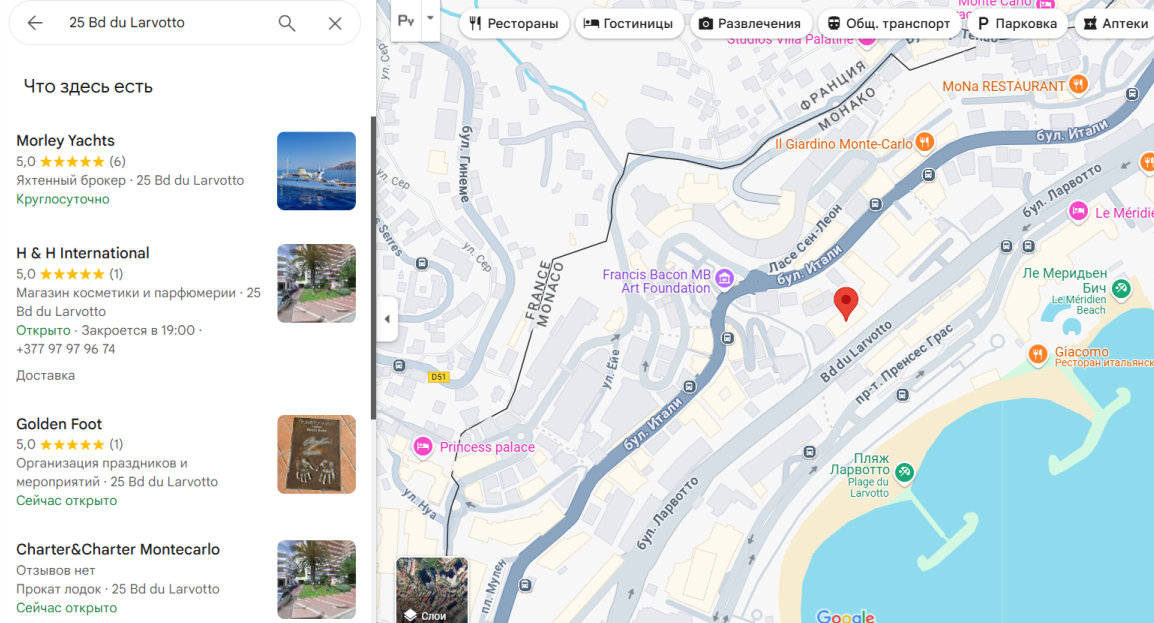Open the "Ру" input language tool

tap(406, 21)
